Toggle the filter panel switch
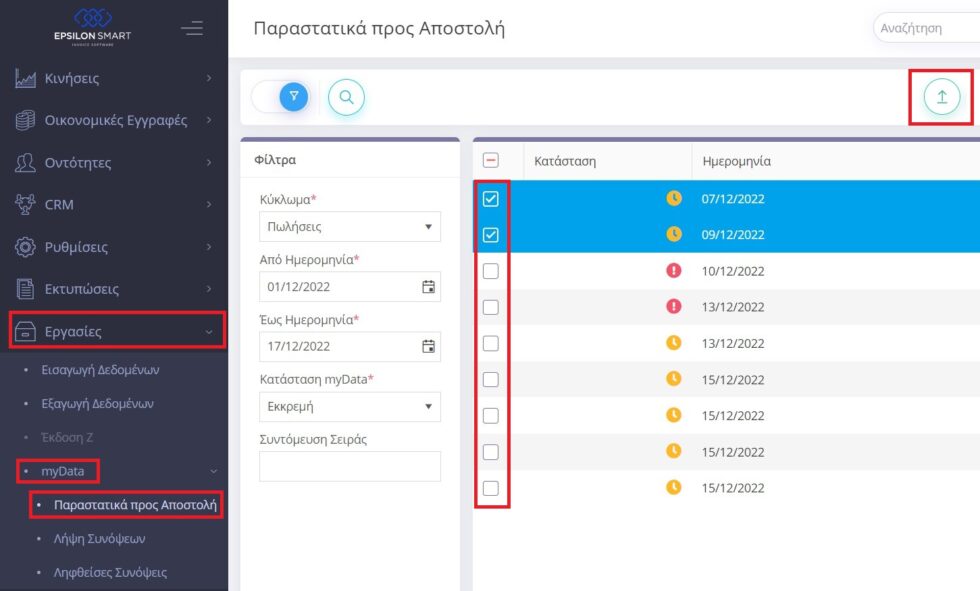 tap(281, 97)
